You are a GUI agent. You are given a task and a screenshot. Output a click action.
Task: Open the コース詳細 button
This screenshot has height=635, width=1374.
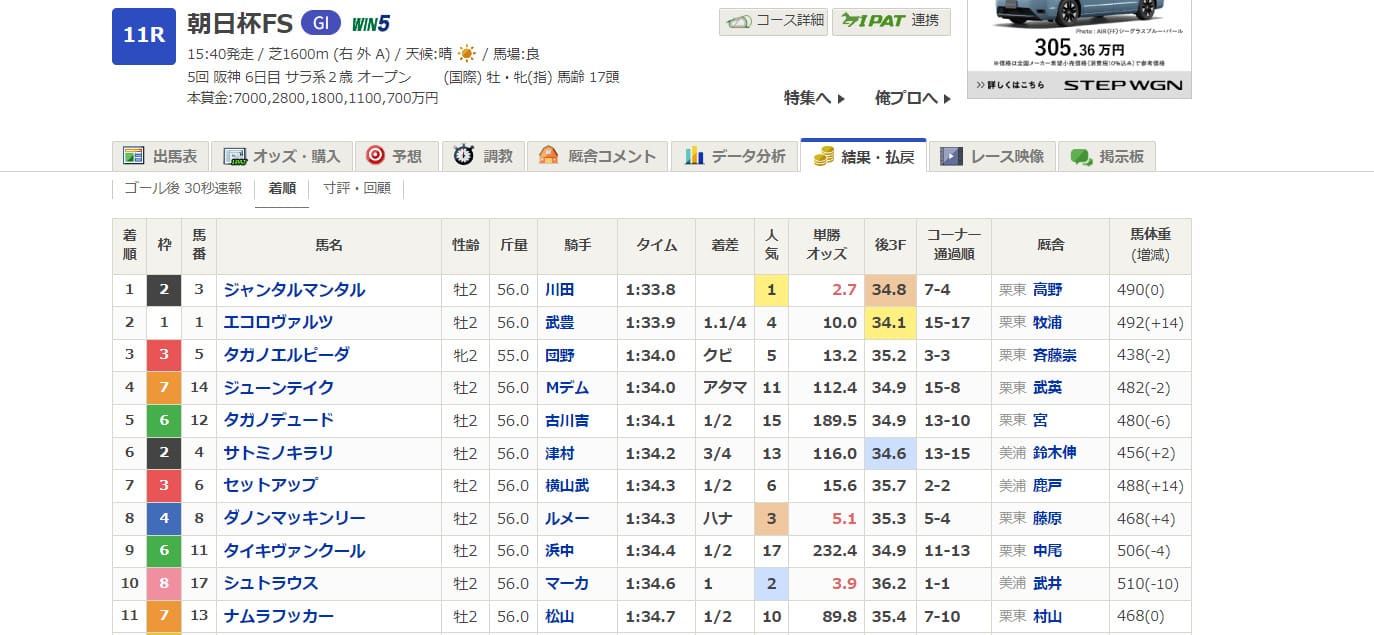point(773,21)
